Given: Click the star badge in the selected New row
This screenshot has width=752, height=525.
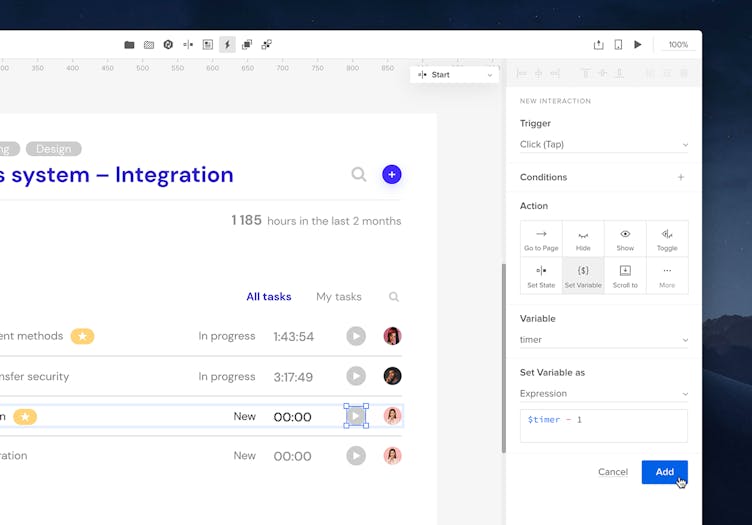Looking at the screenshot, I should pos(25,417).
